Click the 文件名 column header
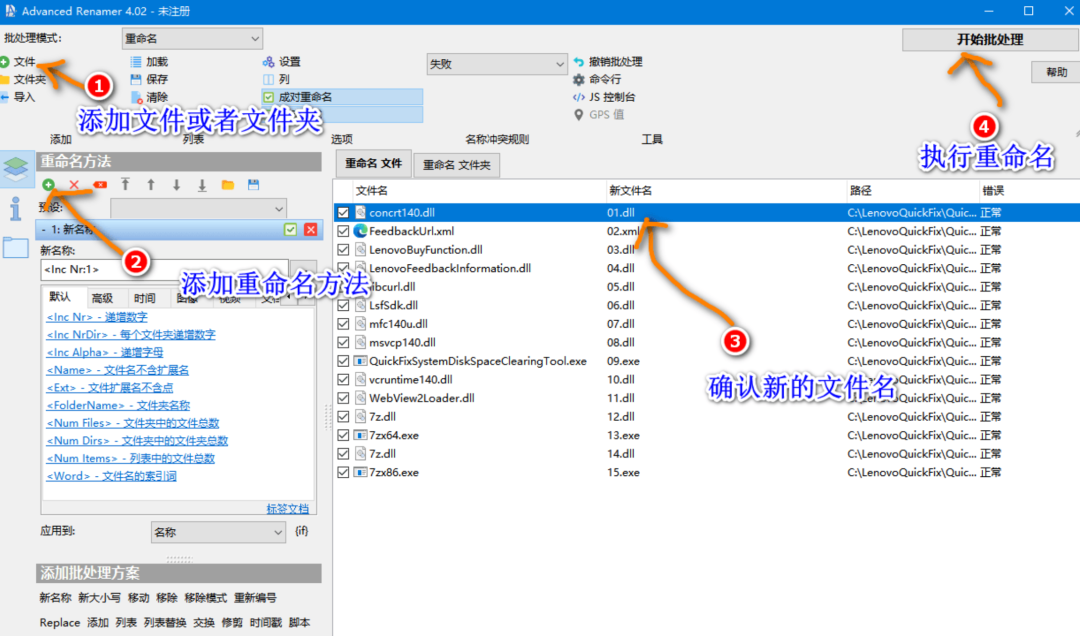The image size is (1080, 636). pyautogui.click(x=479, y=191)
